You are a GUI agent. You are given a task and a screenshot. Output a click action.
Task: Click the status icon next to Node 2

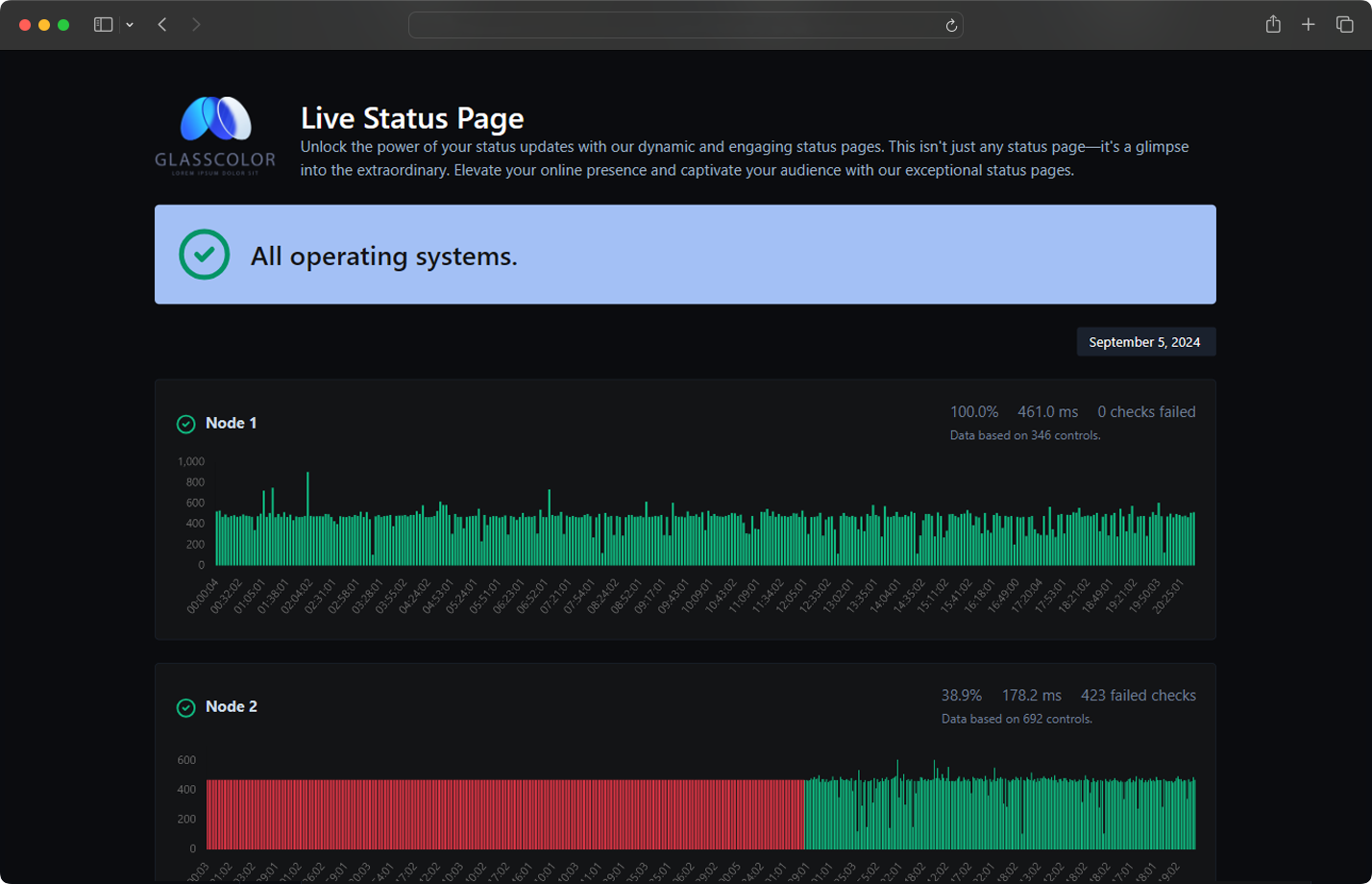184,707
